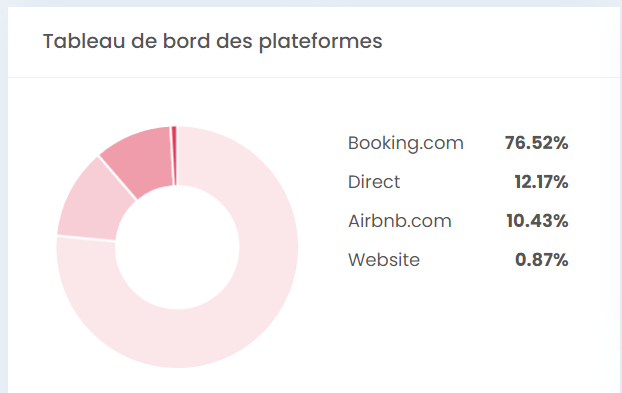Screen dimensions: 622x393
Task: Click the Direct legend label
Action: point(374,182)
